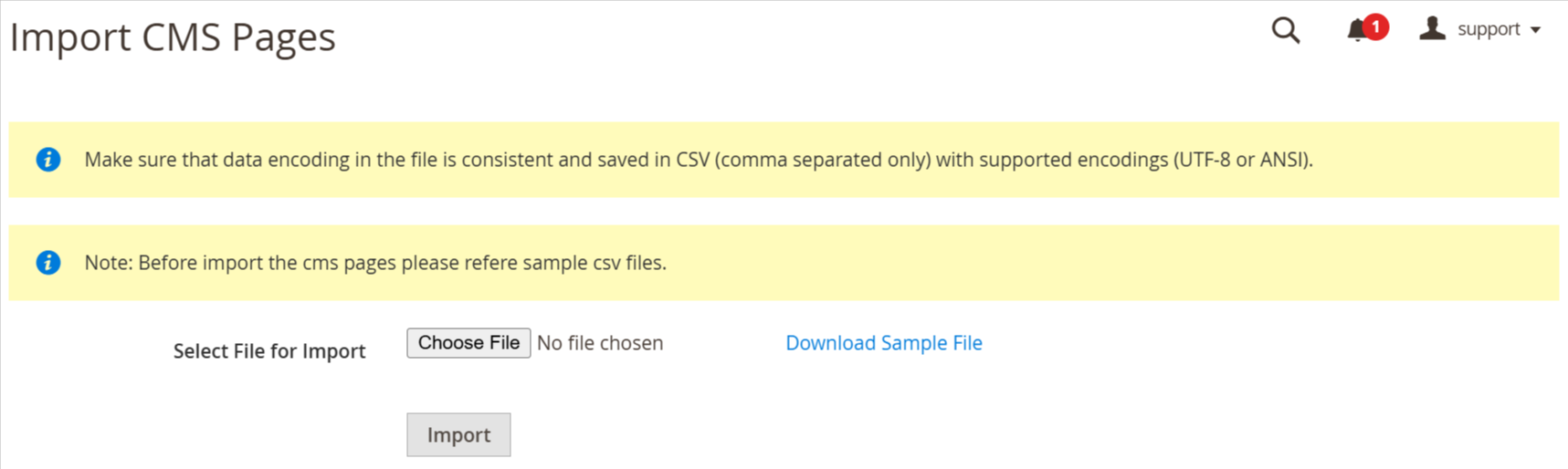Image resolution: width=1568 pixels, height=469 pixels.
Task: Open the support user menu
Action: click(x=1479, y=29)
